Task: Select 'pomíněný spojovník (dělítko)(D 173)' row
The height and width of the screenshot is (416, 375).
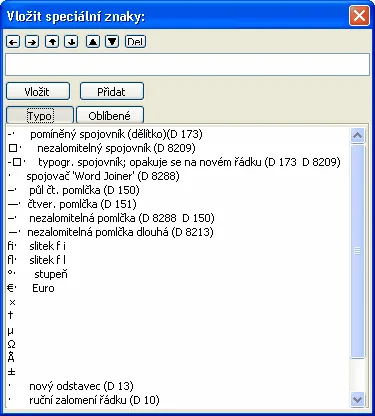Action: [x=178, y=134]
